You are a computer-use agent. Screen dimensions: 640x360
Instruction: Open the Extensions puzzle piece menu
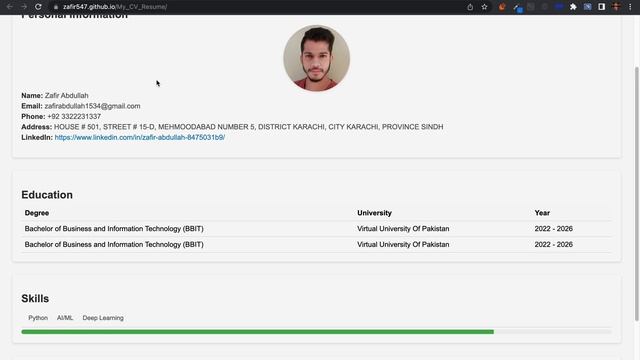coord(573,7)
